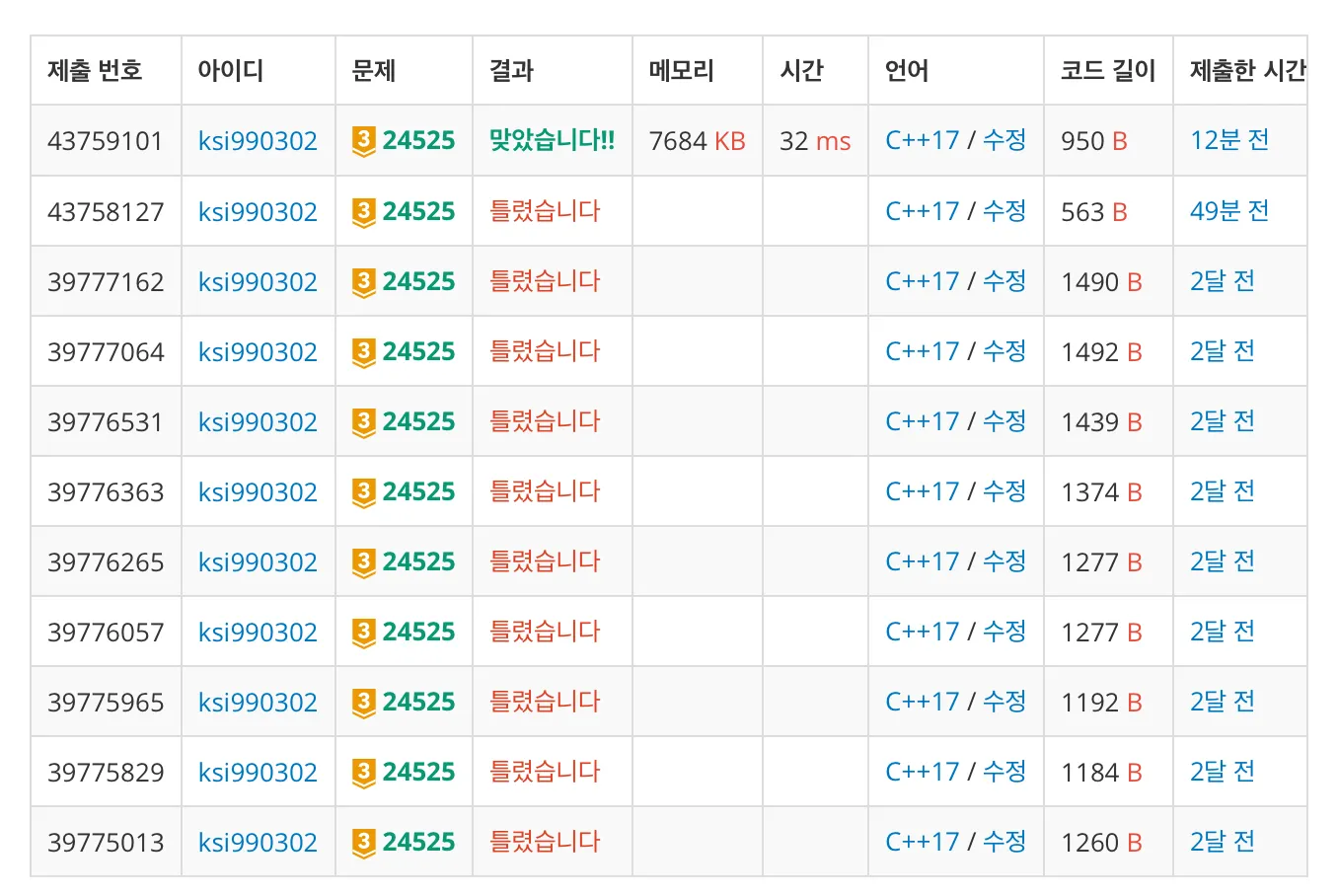The image size is (1338, 896).
Task: Click 수정 to edit submission 39776057
Action: (x=1004, y=631)
